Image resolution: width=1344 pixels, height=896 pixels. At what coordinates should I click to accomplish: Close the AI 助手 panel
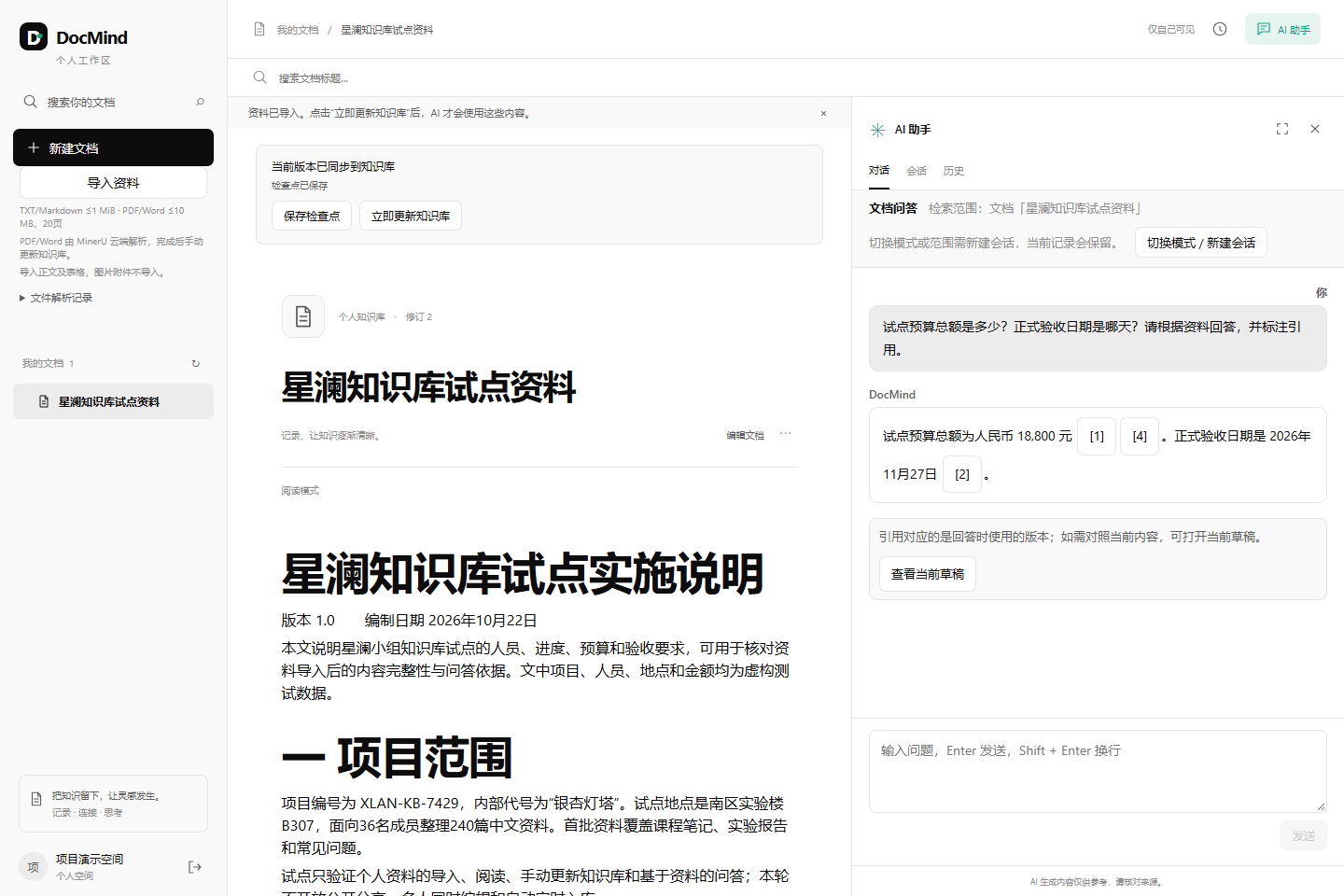tap(1315, 129)
